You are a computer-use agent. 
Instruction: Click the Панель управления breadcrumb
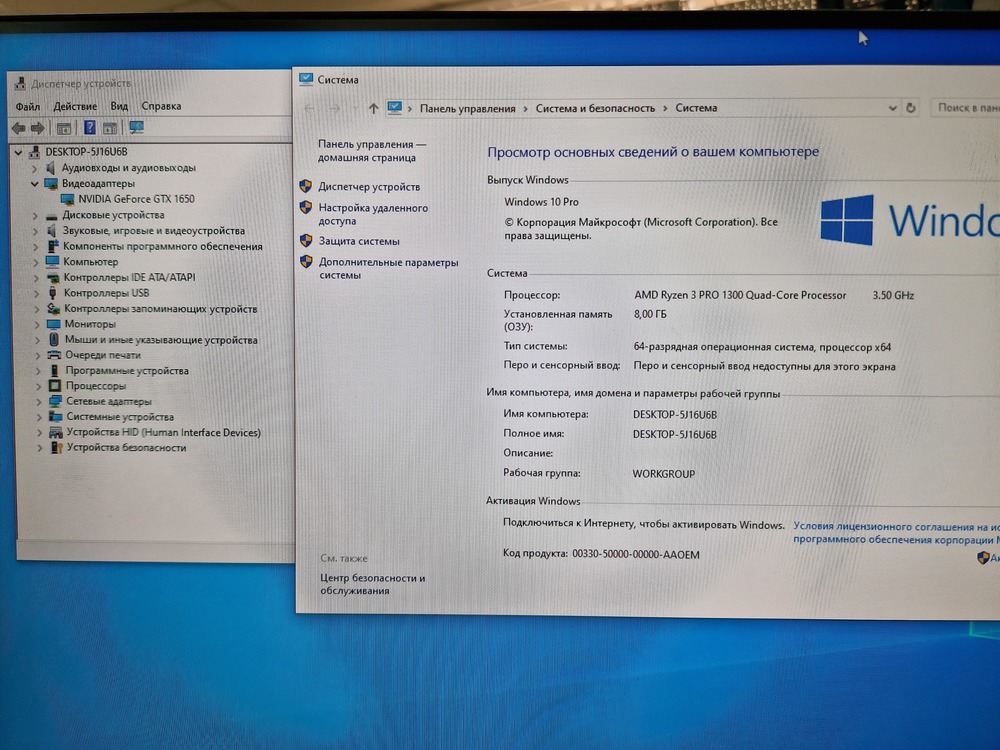point(467,108)
